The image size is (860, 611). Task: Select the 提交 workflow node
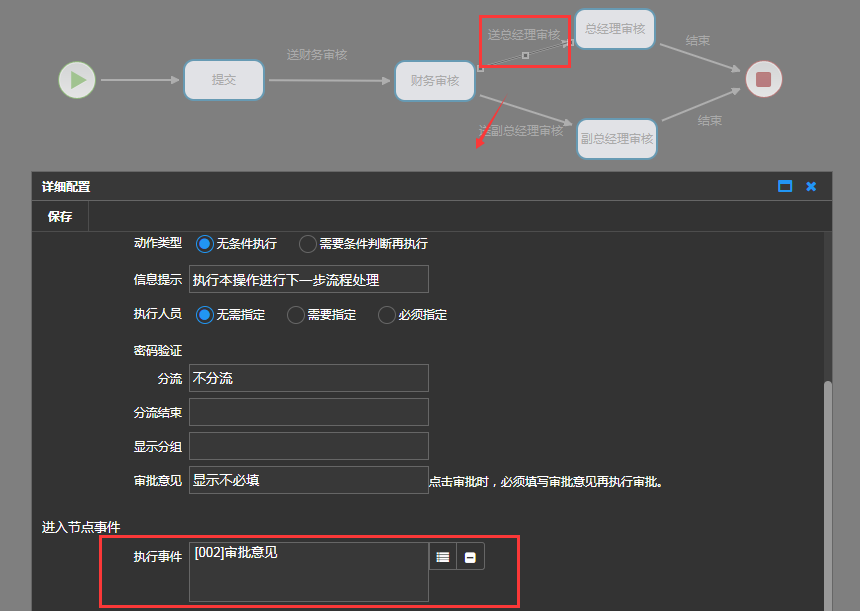click(x=224, y=80)
